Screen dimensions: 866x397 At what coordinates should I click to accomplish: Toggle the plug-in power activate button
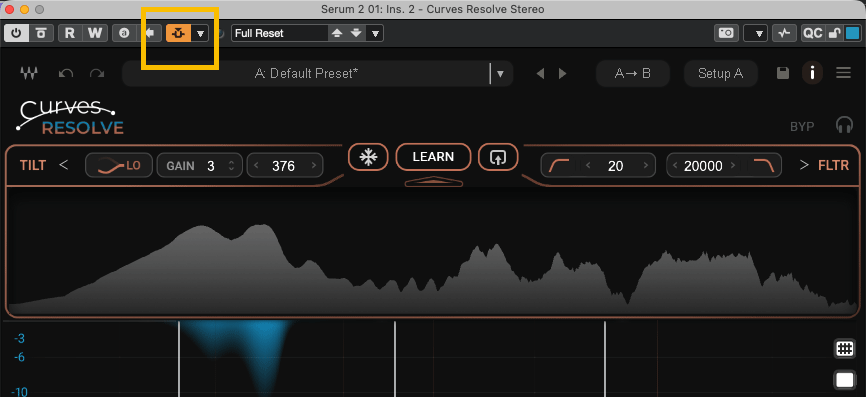click(16, 33)
